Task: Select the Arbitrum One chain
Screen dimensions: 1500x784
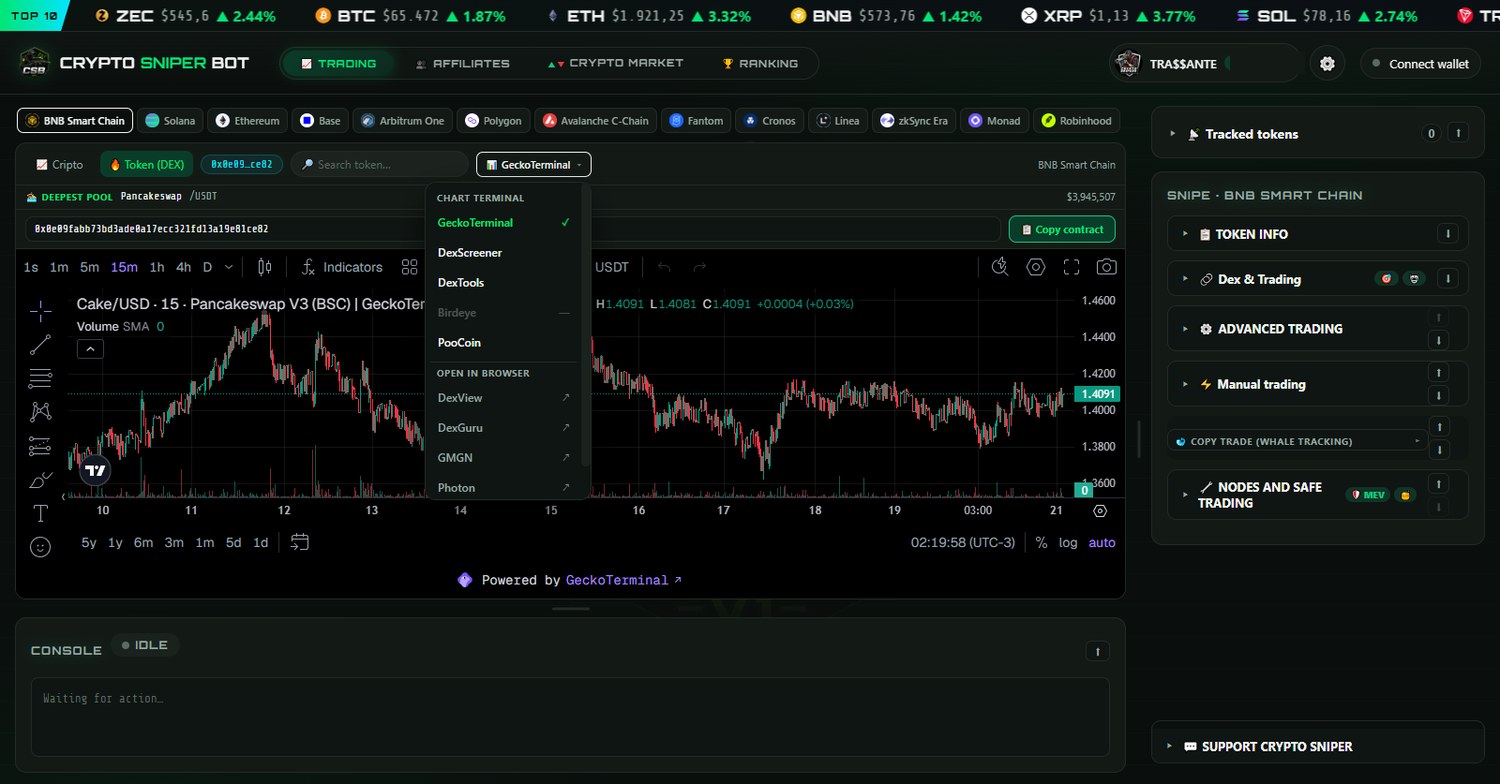Action: coord(403,121)
